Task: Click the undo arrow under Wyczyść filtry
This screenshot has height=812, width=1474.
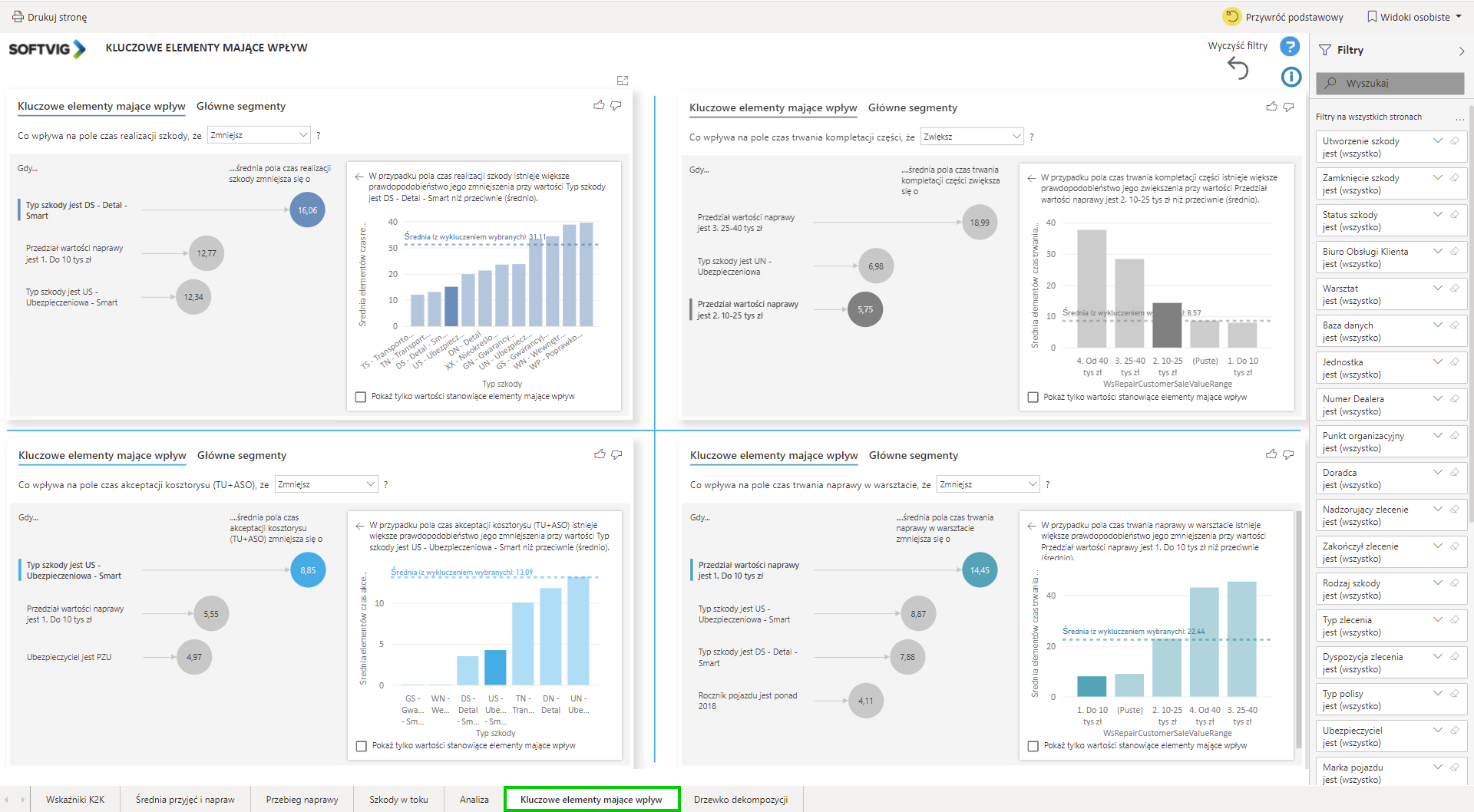Action: (1238, 68)
